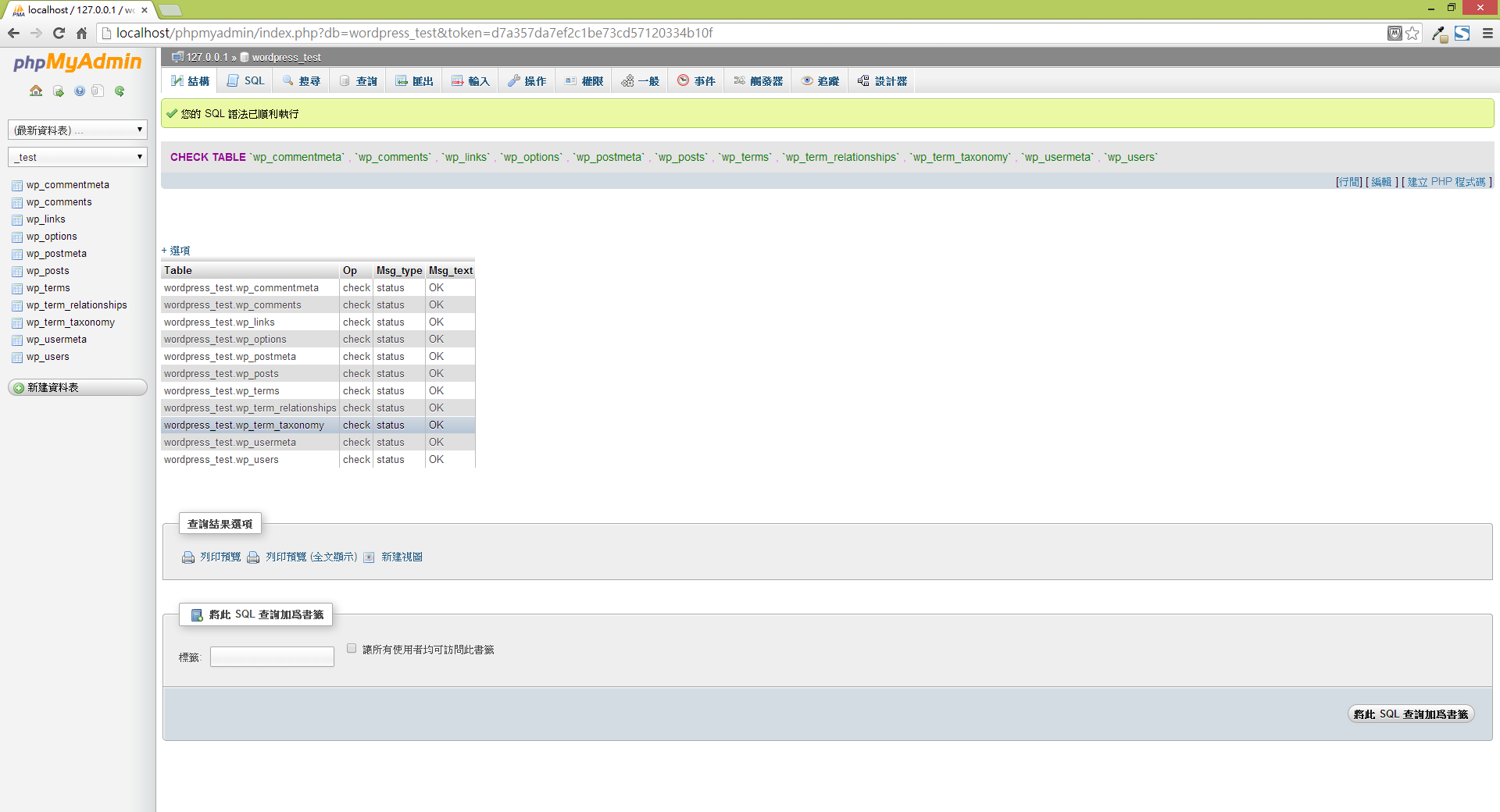1500x812 pixels.
Task: Click the green reload navigation icon
Action: point(120,91)
